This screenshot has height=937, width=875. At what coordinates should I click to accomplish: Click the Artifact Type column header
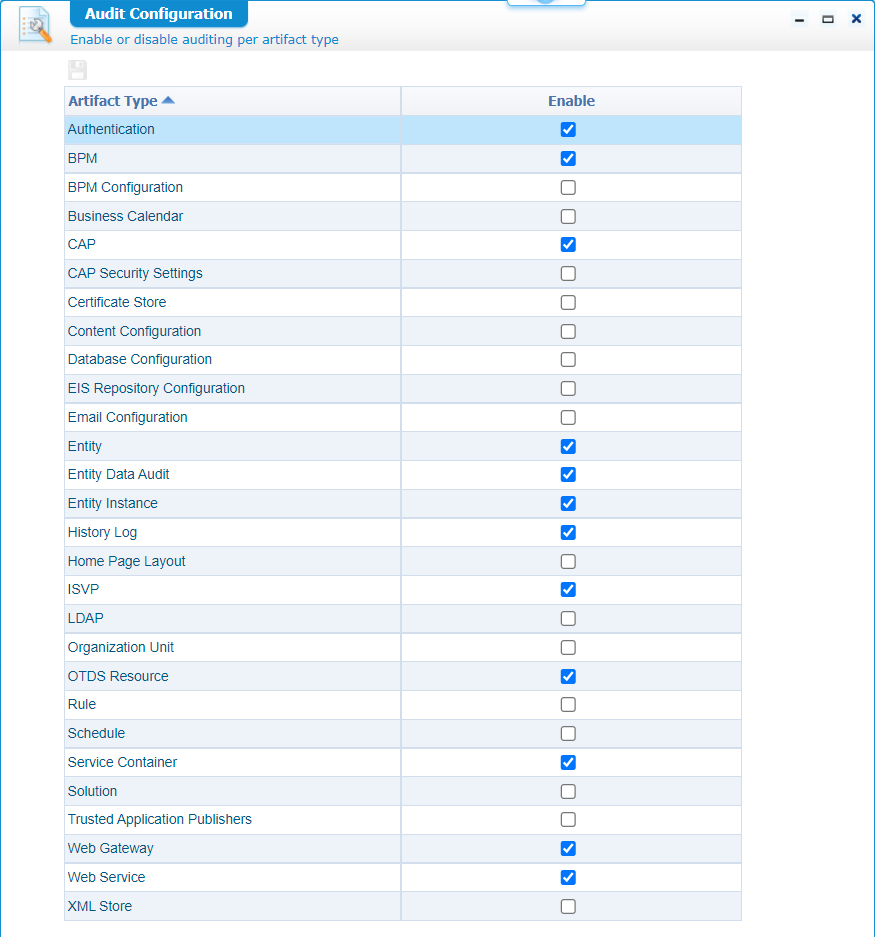click(232, 101)
